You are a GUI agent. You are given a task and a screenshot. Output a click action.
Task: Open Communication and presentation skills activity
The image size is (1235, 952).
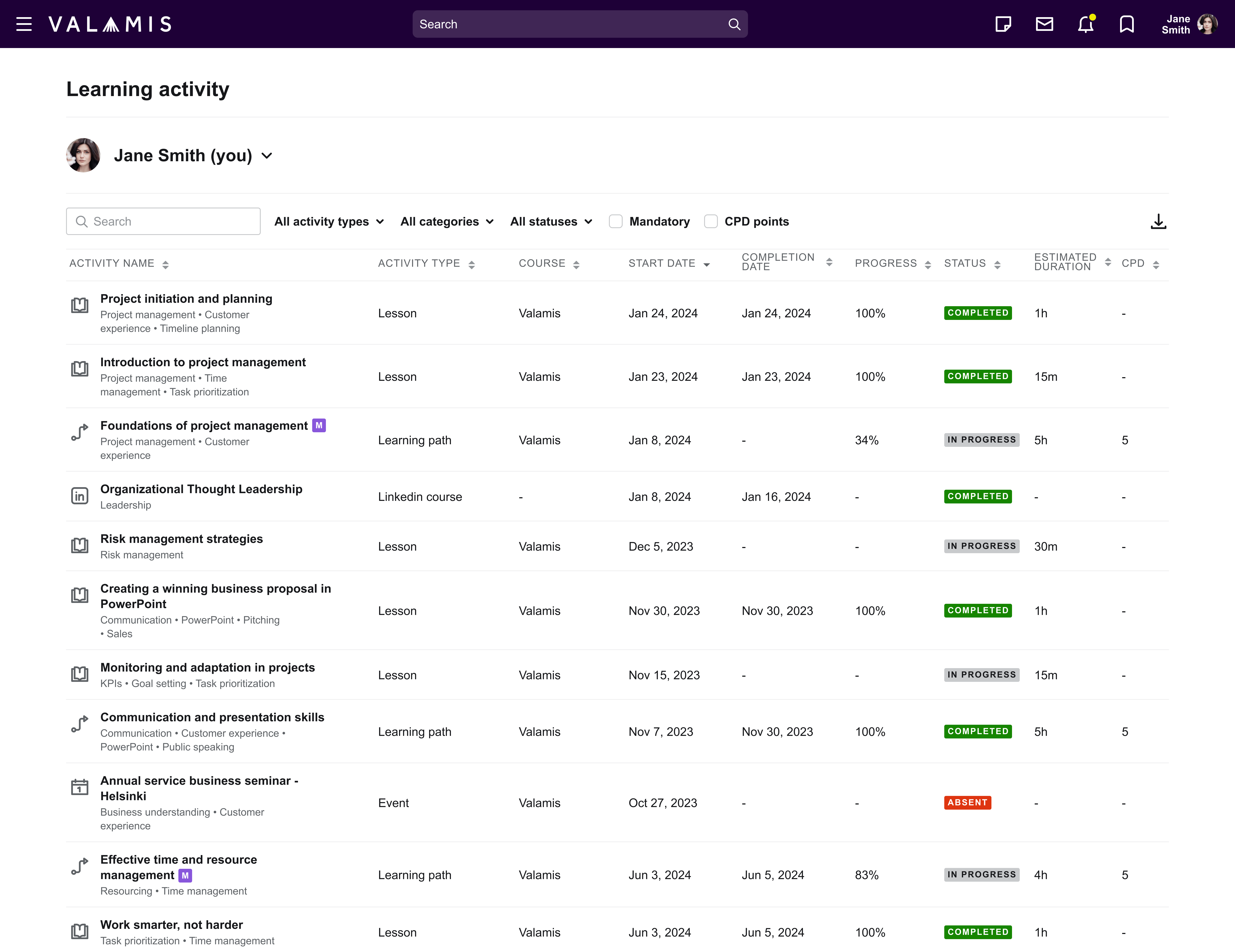click(x=212, y=717)
